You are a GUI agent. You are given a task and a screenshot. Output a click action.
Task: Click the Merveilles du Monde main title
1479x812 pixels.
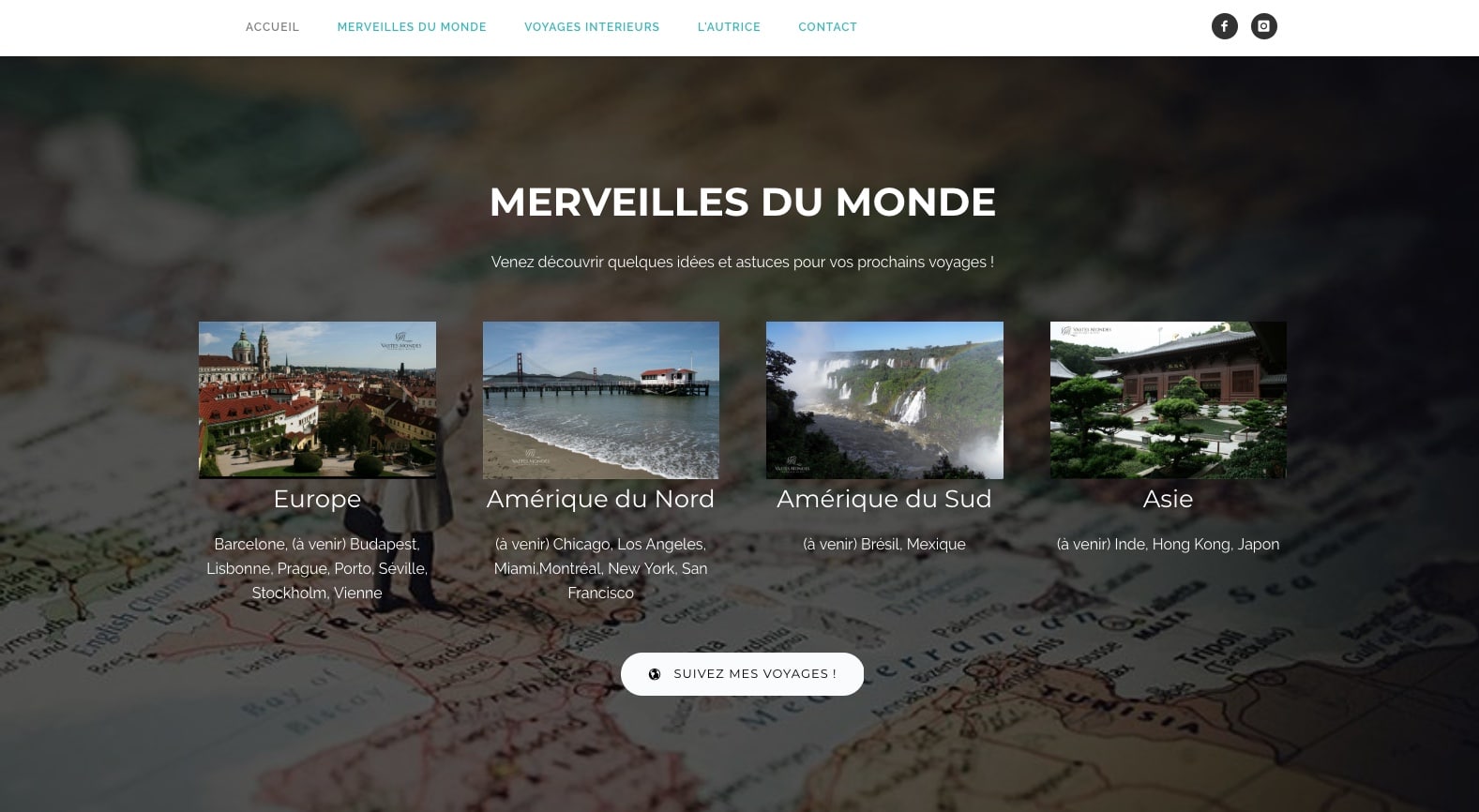pyautogui.click(x=742, y=202)
